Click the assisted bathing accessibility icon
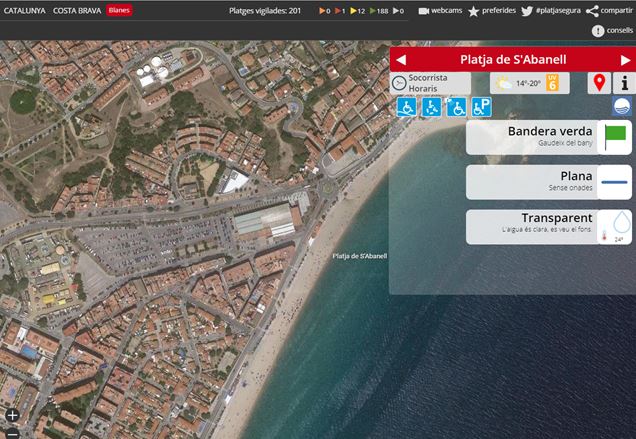The height and width of the screenshot is (439, 636). tap(431, 107)
